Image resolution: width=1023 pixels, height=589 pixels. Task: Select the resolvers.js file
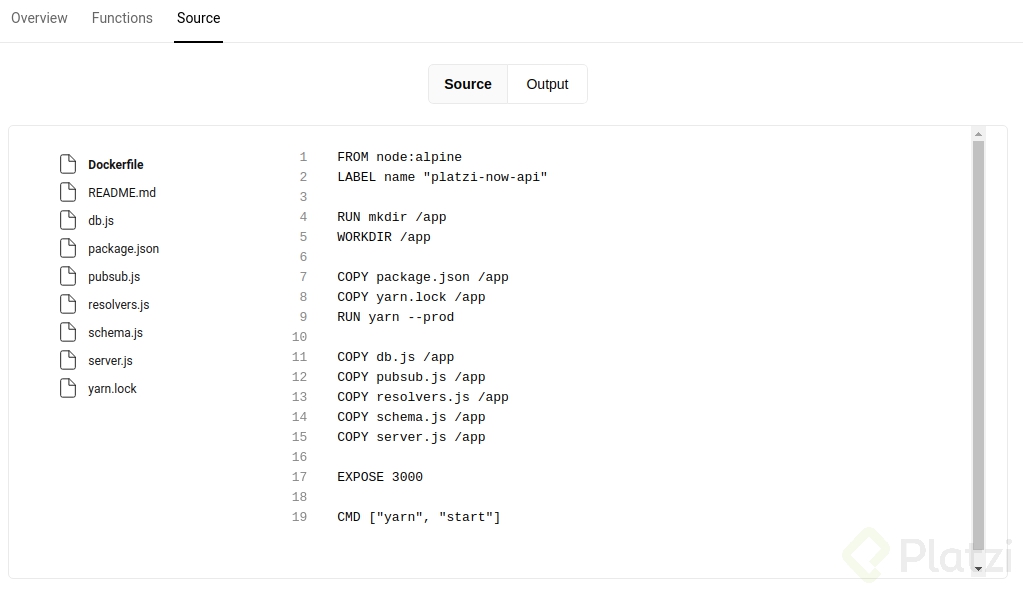click(117, 304)
